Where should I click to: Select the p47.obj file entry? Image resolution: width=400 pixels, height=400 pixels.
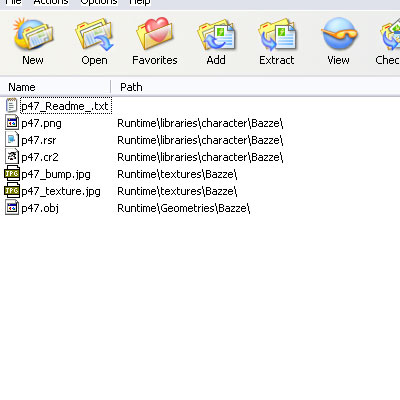click(x=40, y=208)
